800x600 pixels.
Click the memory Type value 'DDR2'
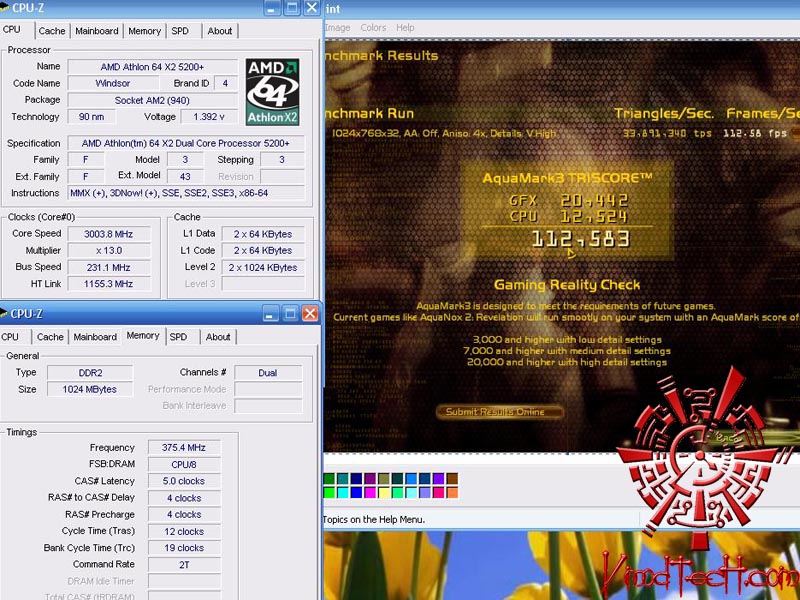point(90,373)
